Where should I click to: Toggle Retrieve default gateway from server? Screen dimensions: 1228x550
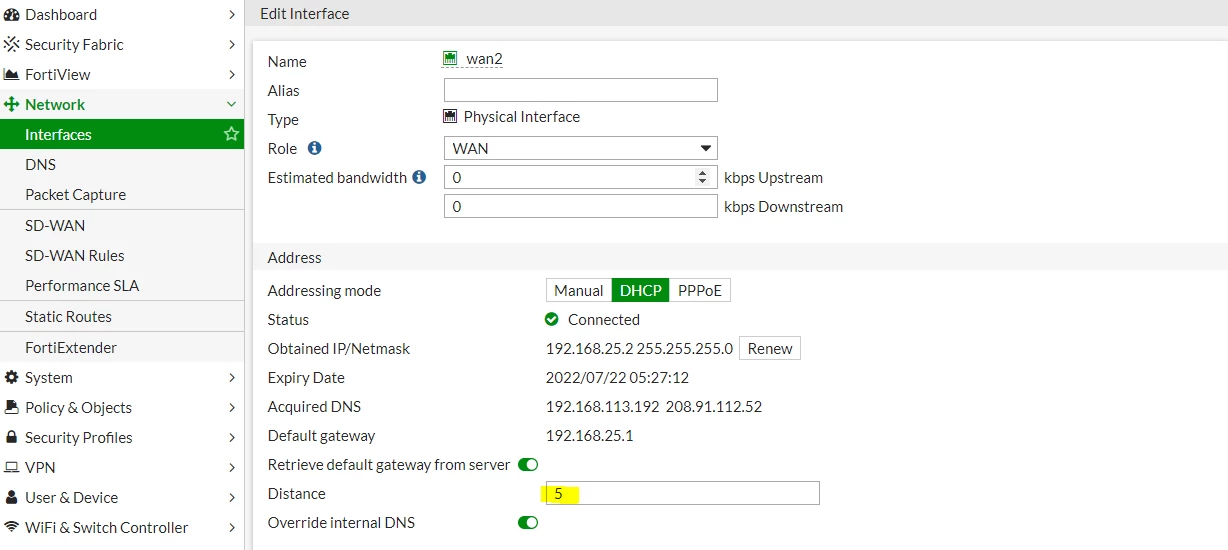[528, 465]
